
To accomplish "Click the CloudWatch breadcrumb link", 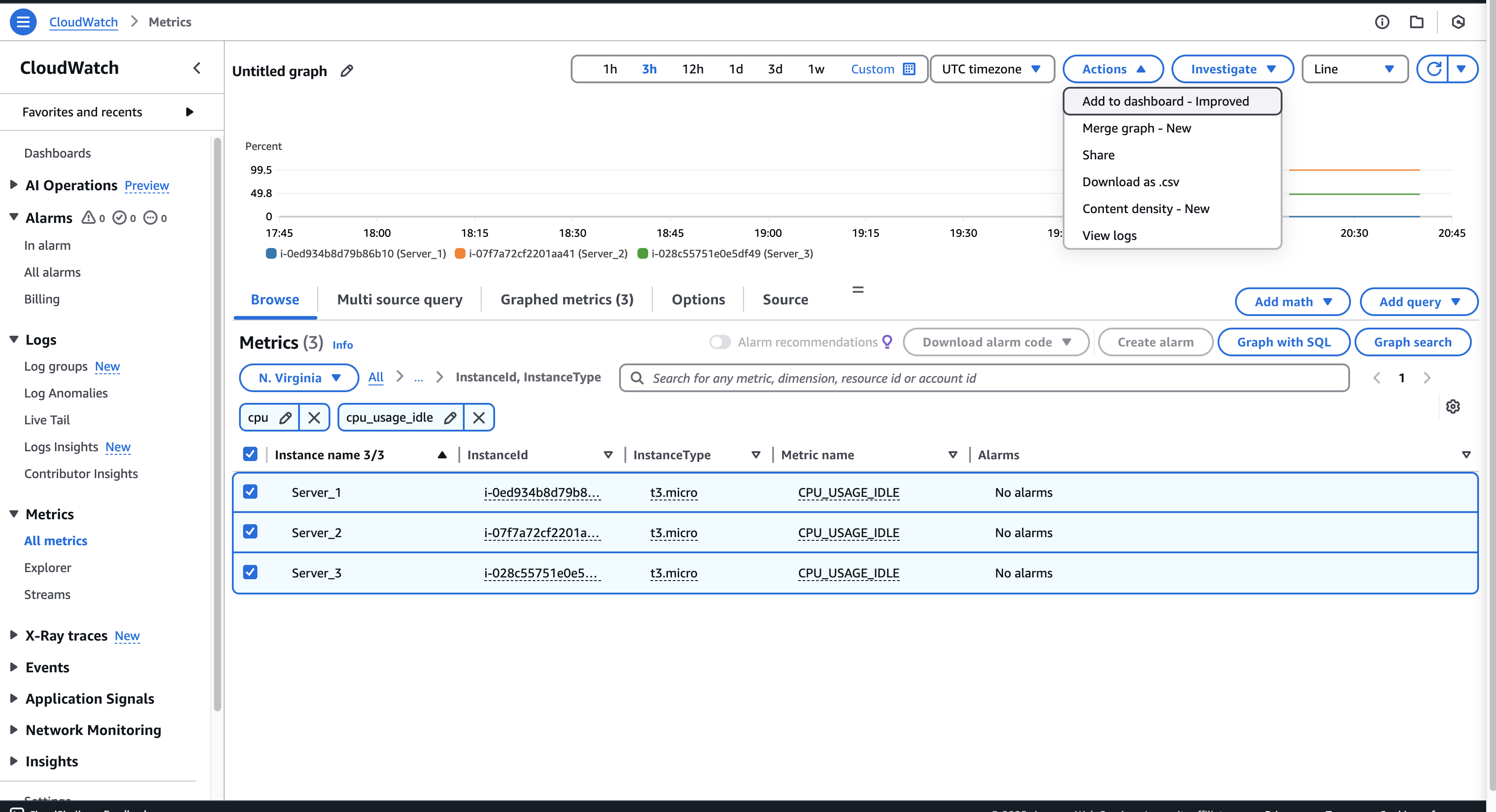I will coord(83,22).
